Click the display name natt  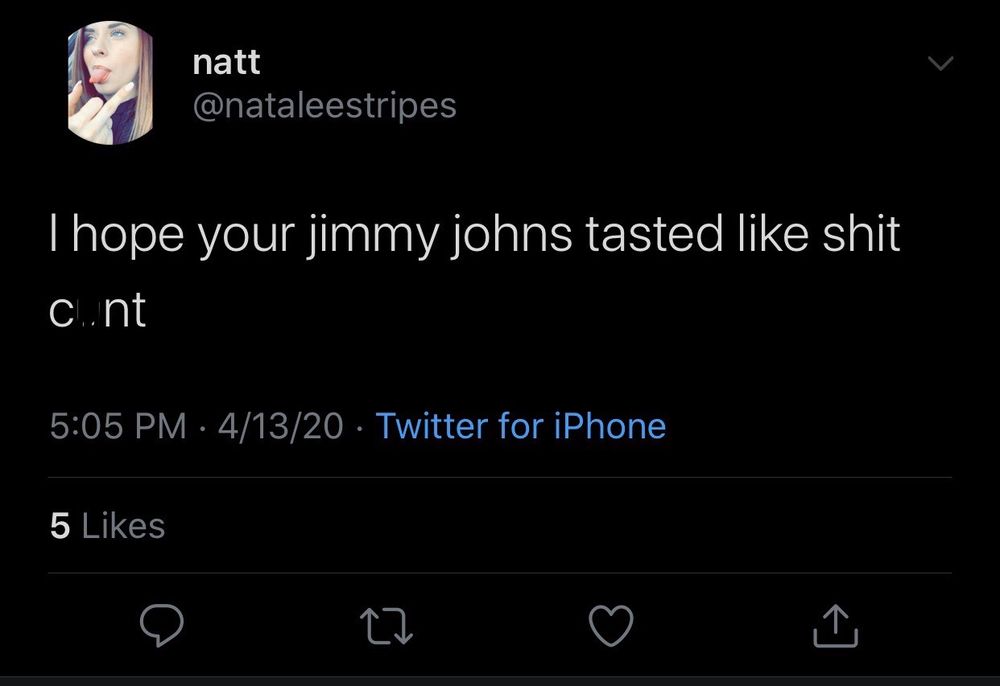click(x=225, y=61)
